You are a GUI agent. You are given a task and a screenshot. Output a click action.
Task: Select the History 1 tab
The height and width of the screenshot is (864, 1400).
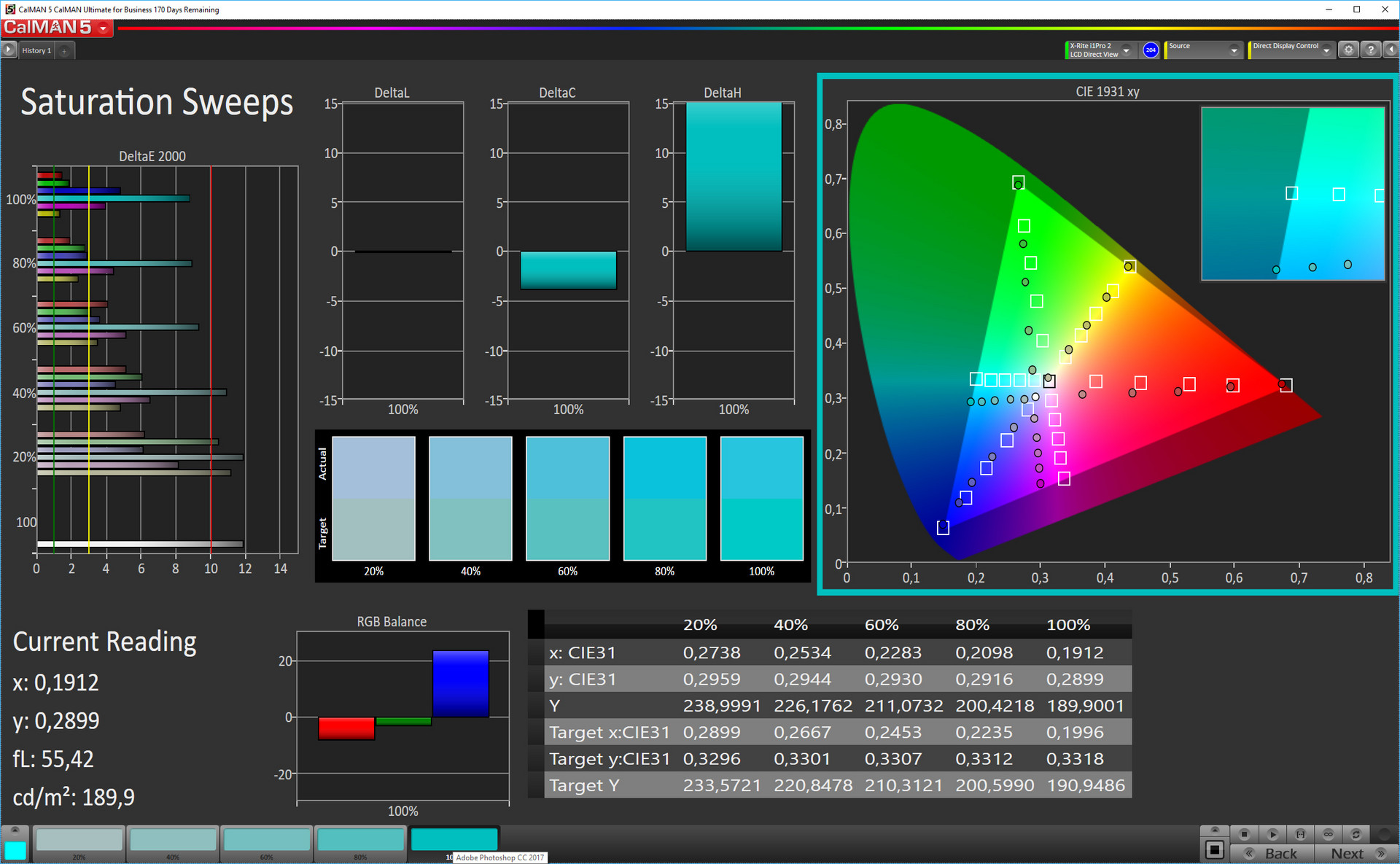click(36, 50)
